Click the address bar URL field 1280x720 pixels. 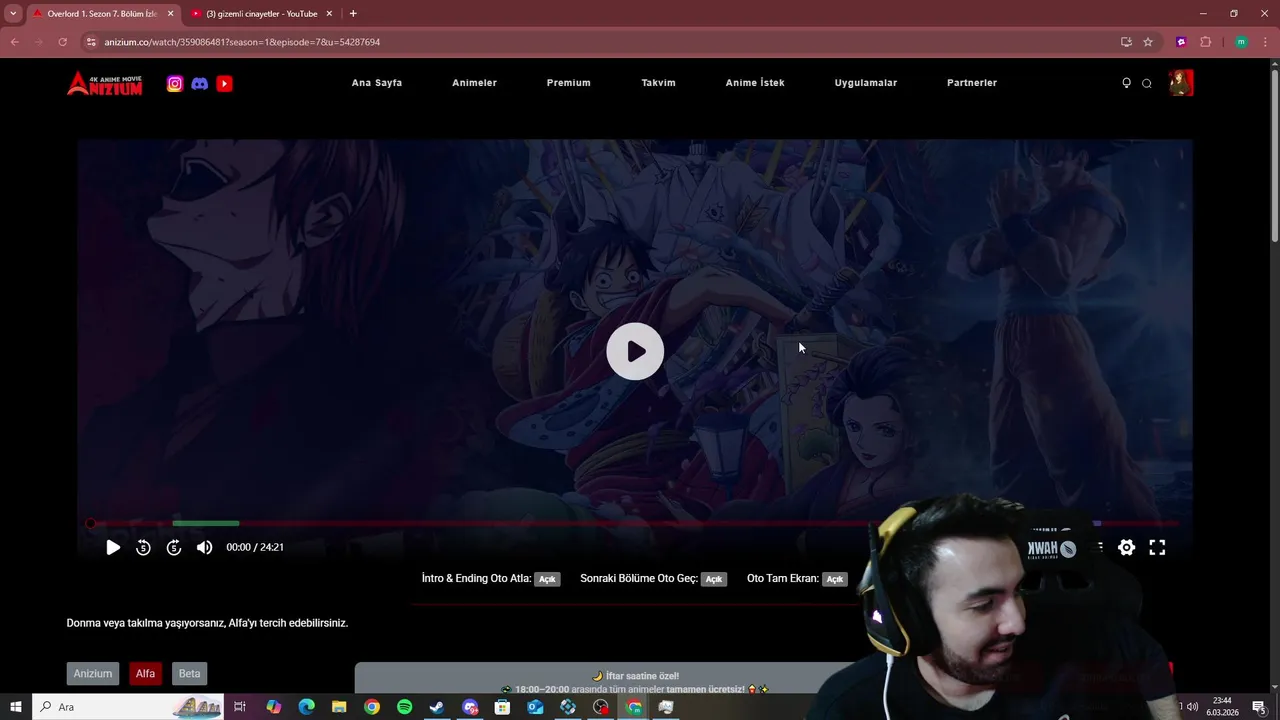(x=600, y=42)
